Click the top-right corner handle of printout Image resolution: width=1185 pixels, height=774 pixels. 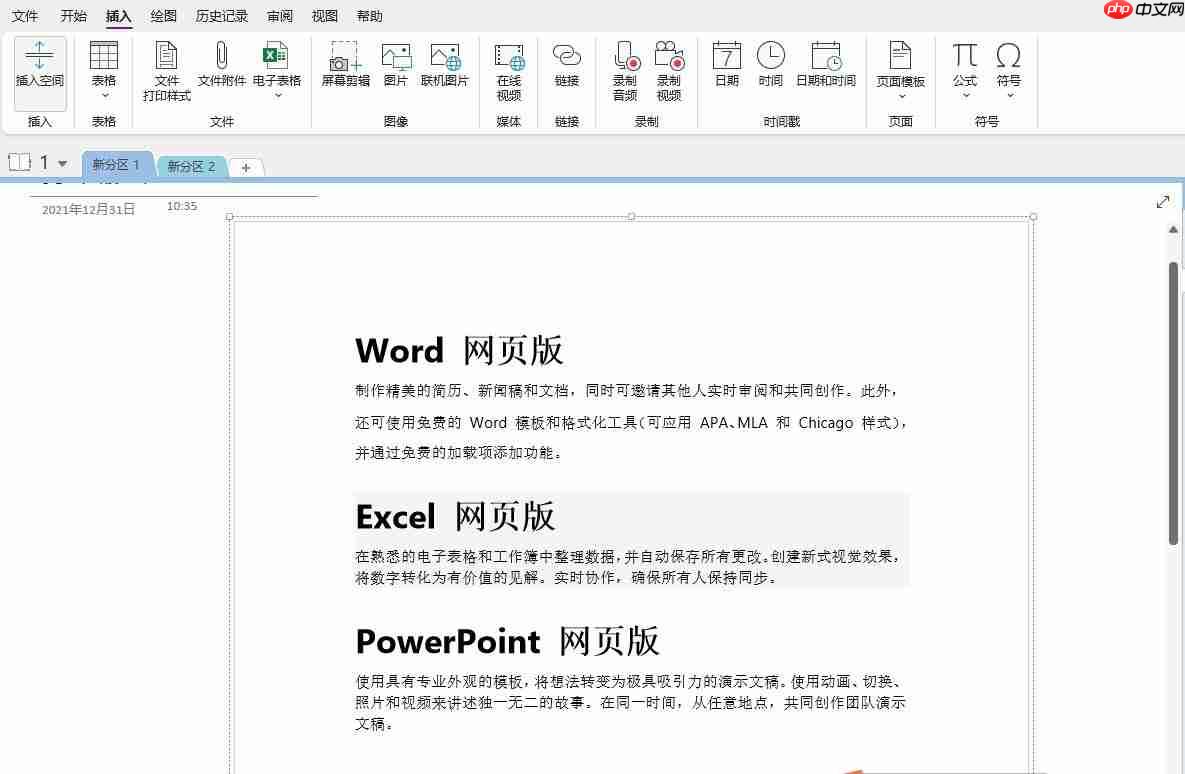coord(1033,217)
